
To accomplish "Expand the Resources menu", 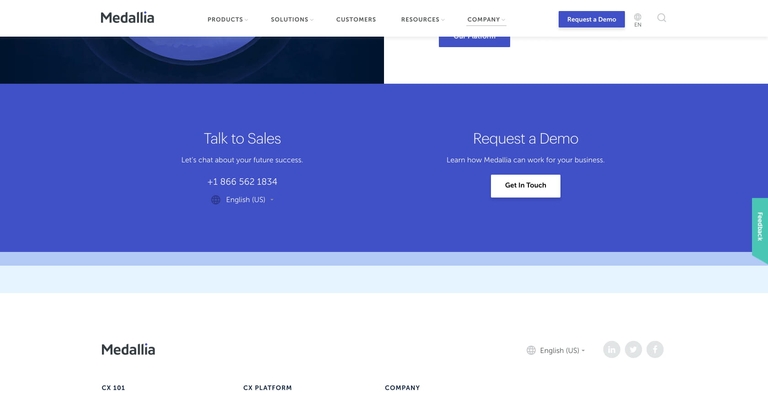I will [x=423, y=20].
